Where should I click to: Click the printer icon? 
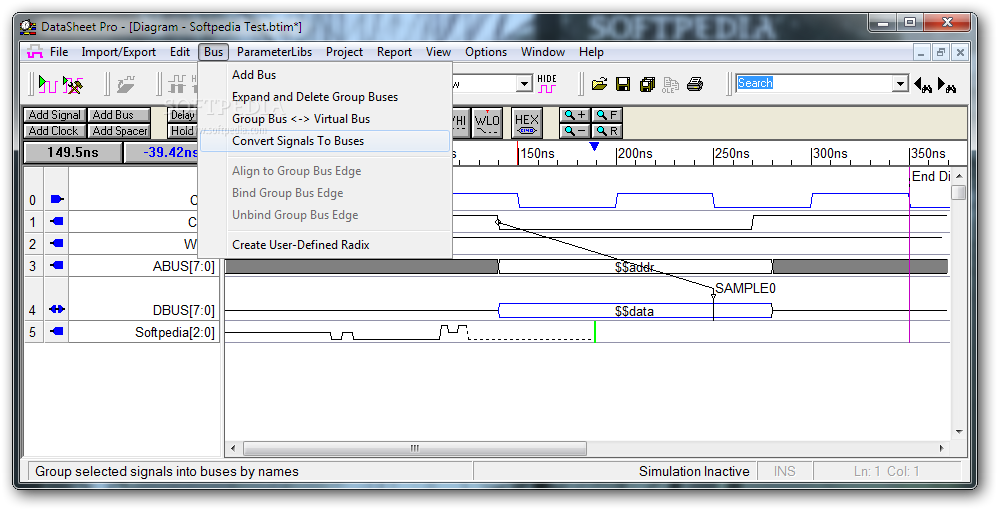click(695, 84)
